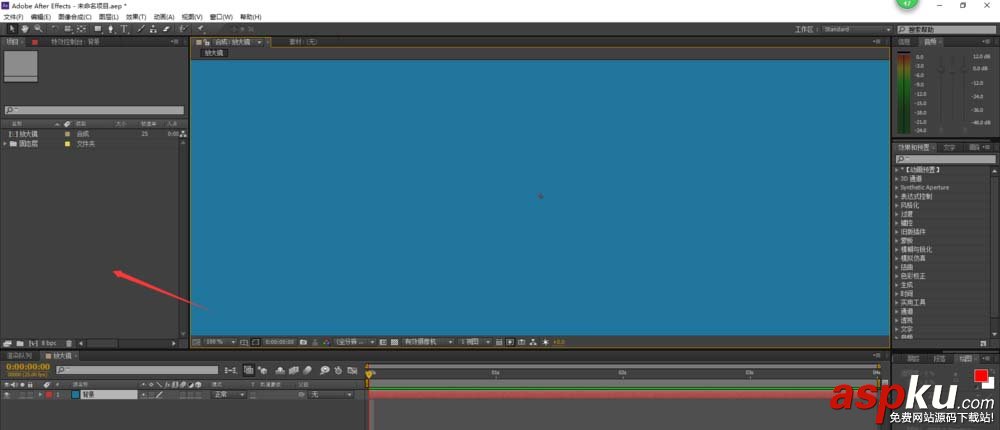Open the 文件(F) menu
Screen dimensions: 1000x430
point(13,17)
